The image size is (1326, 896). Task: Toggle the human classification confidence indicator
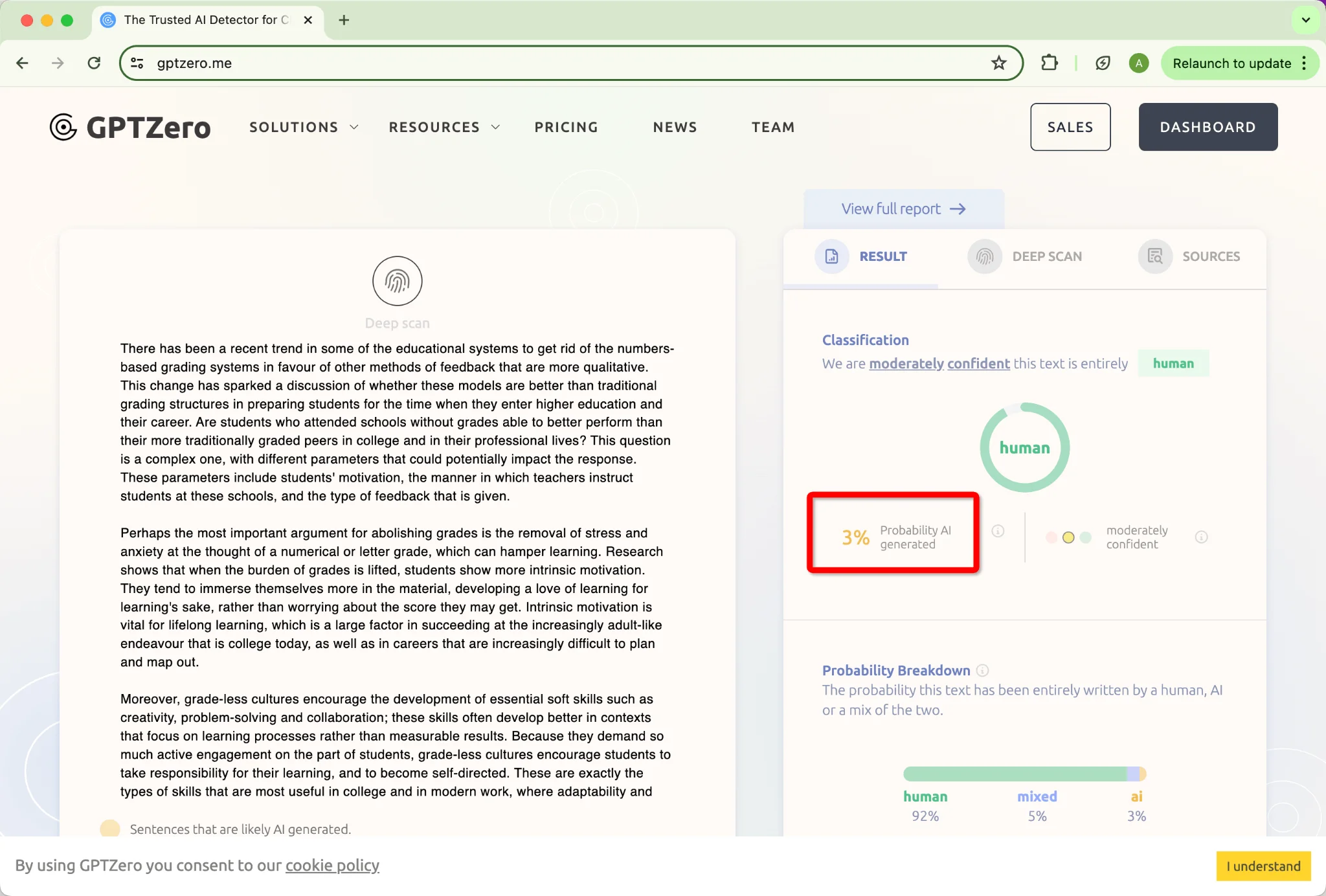click(x=1200, y=537)
